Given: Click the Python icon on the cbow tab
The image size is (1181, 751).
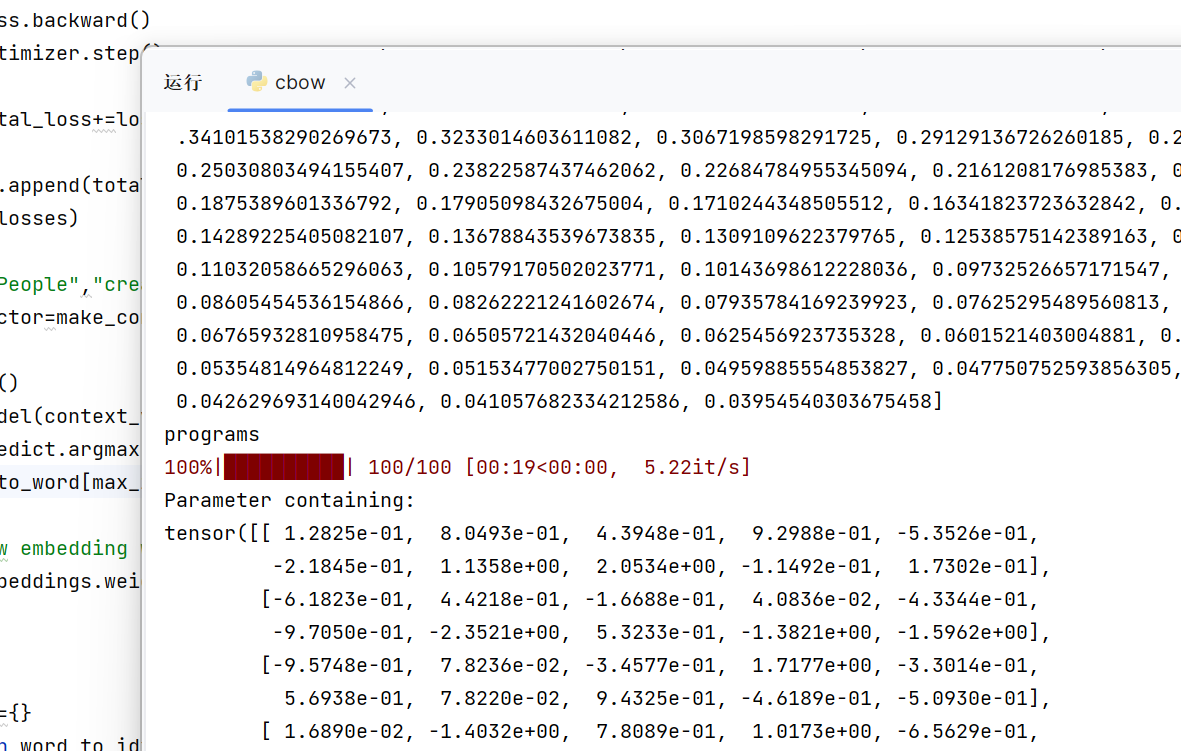Looking at the screenshot, I should [256, 82].
